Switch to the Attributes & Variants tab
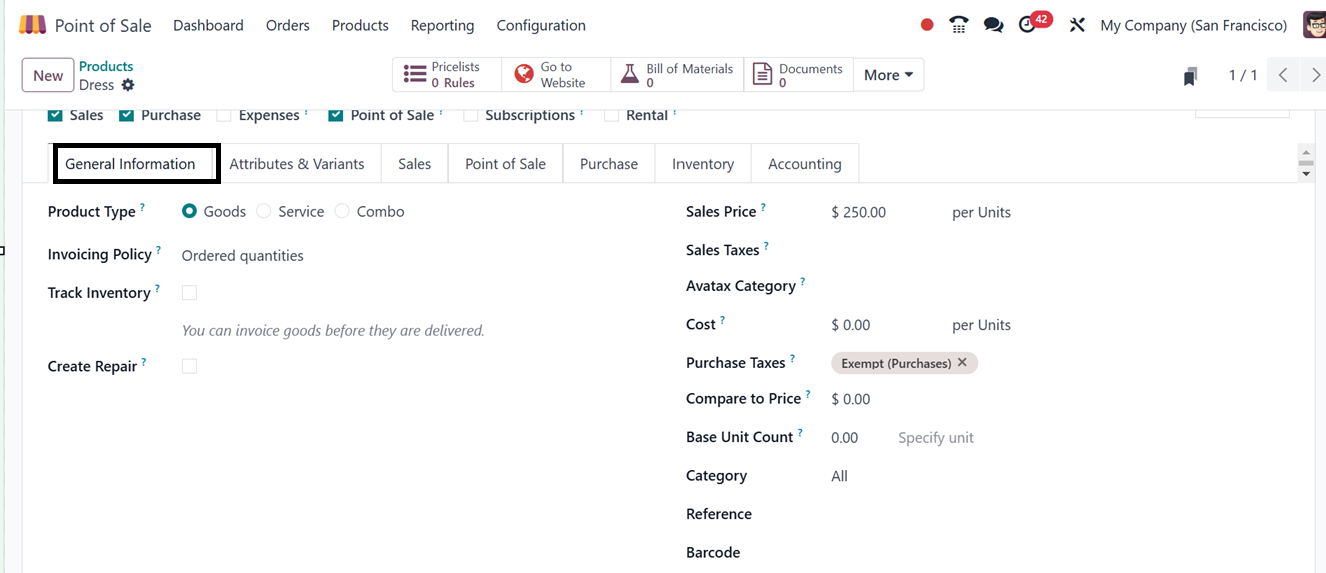This screenshot has width=1326, height=573. point(297,164)
